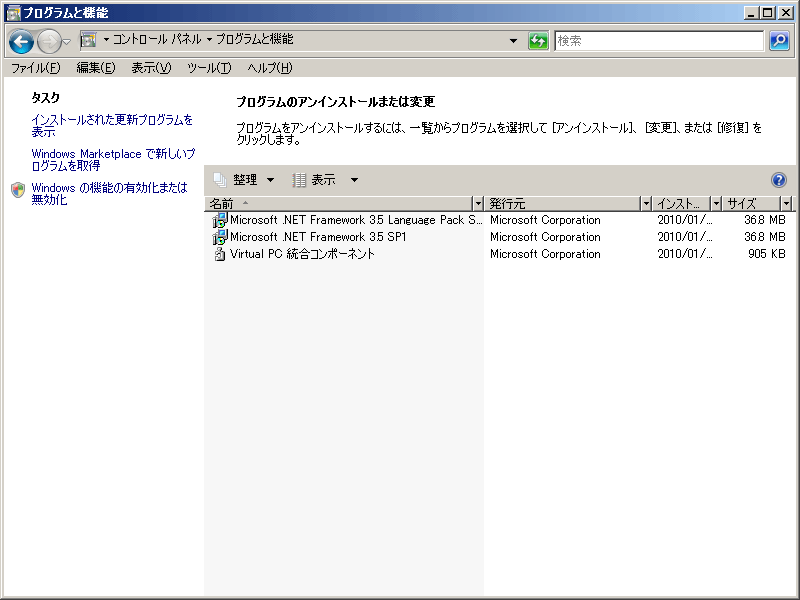The width and height of the screenshot is (800, 600).
Task: Close the プログラムと機能 window
Action: (x=786, y=13)
